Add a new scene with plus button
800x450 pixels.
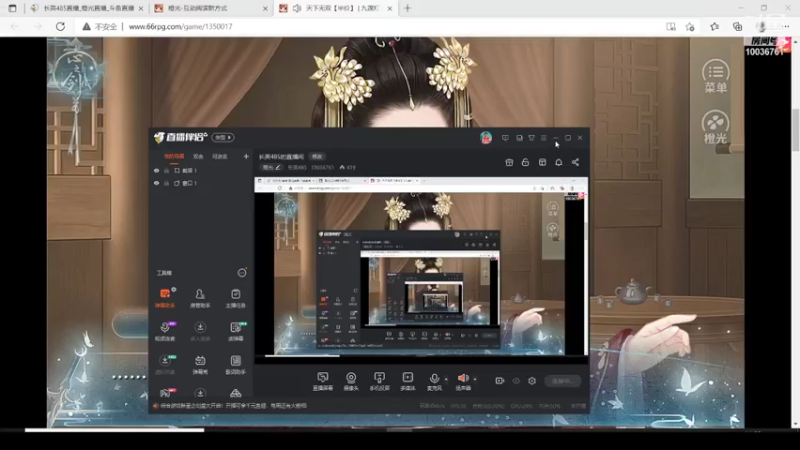pos(246,156)
